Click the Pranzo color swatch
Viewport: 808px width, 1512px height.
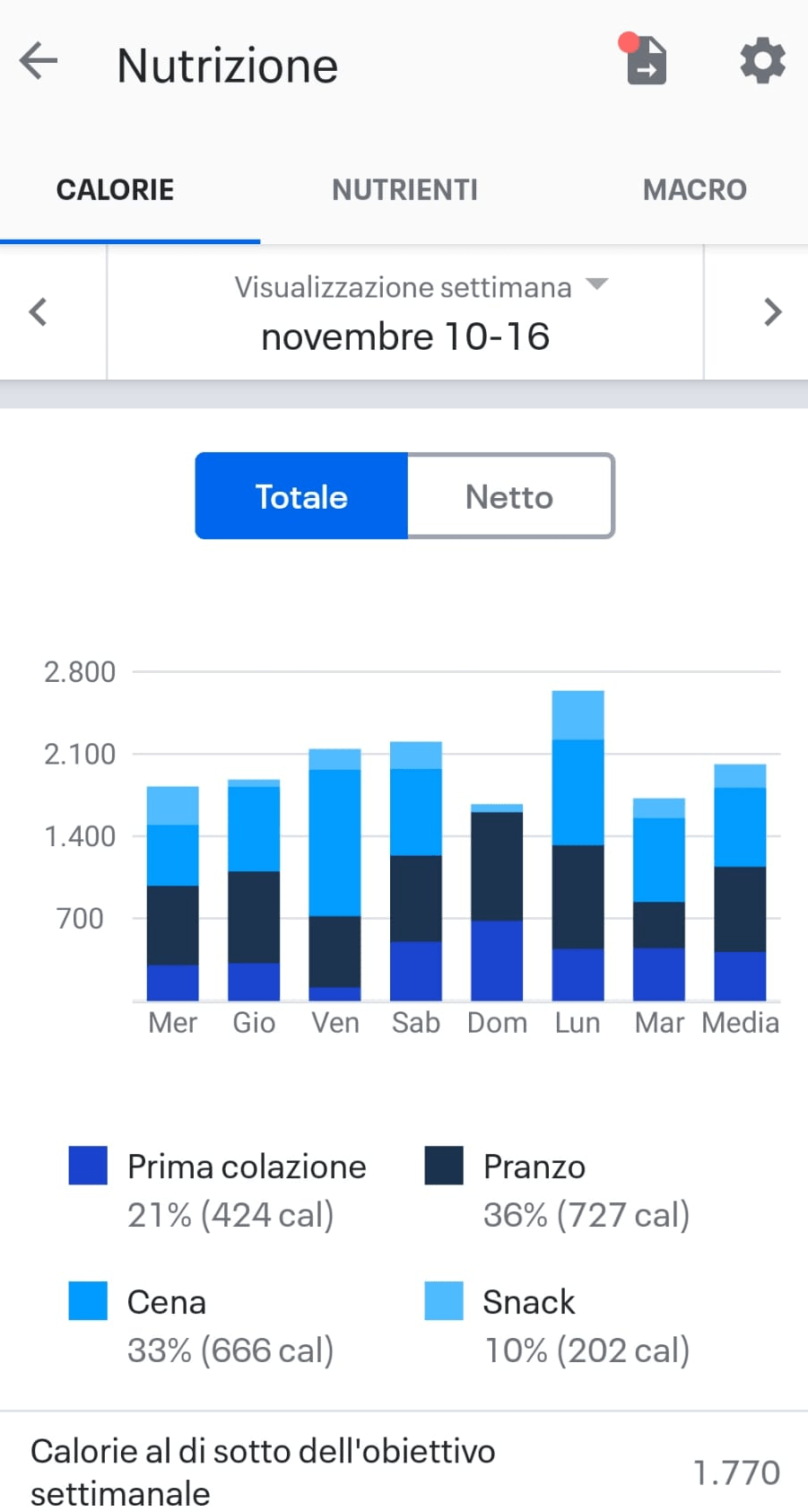[x=444, y=1166]
